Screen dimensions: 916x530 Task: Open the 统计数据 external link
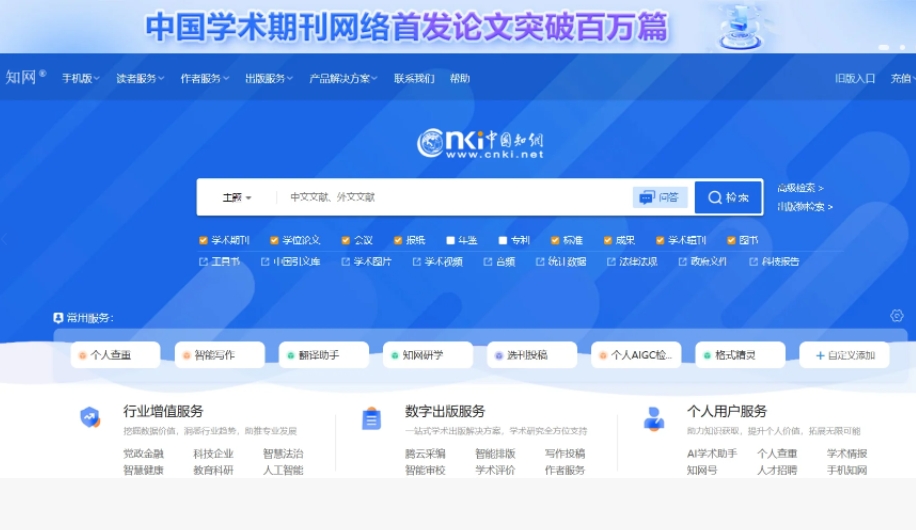tap(561, 262)
